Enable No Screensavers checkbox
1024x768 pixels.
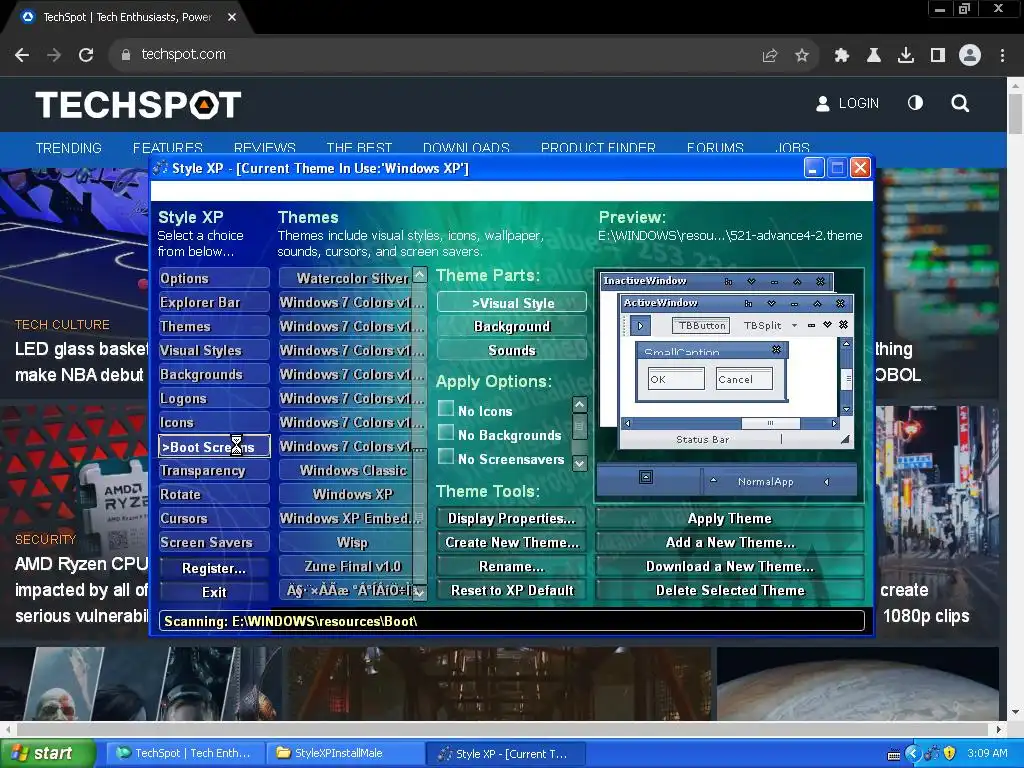point(446,456)
